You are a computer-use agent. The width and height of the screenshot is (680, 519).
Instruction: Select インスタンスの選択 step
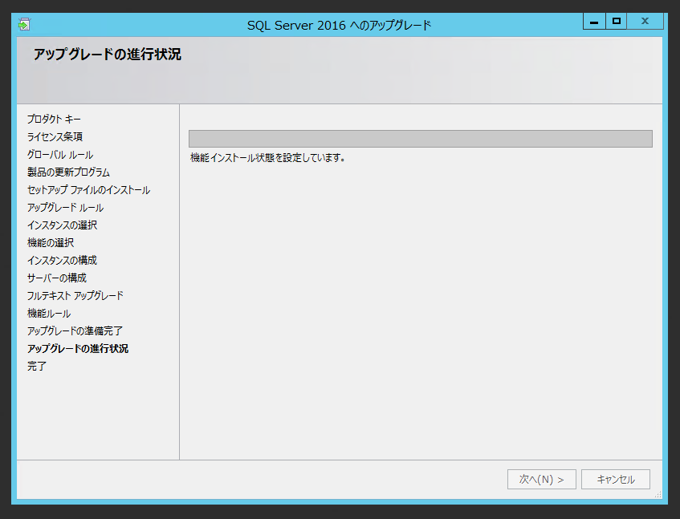click(x=62, y=225)
